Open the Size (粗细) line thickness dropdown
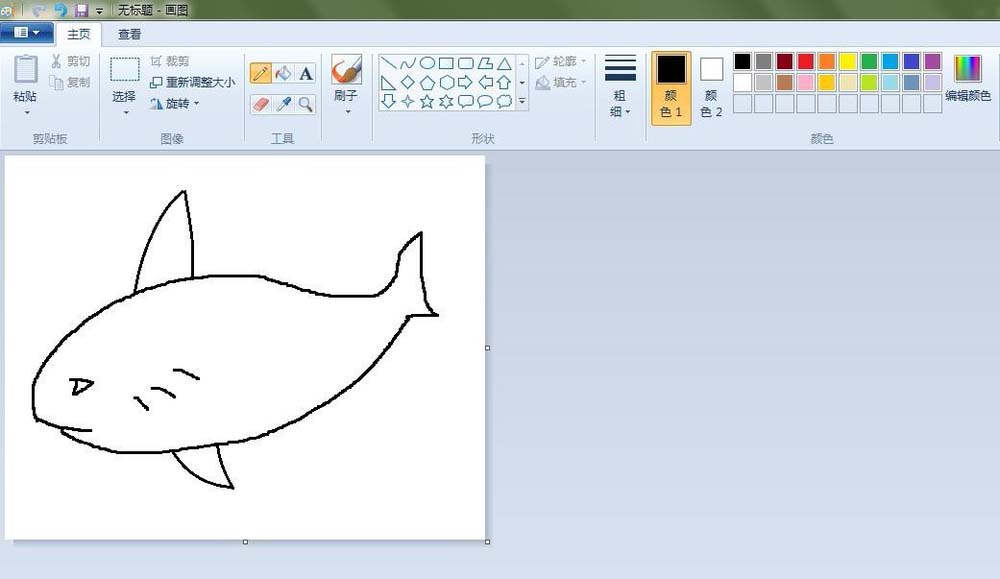 [x=620, y=87]
